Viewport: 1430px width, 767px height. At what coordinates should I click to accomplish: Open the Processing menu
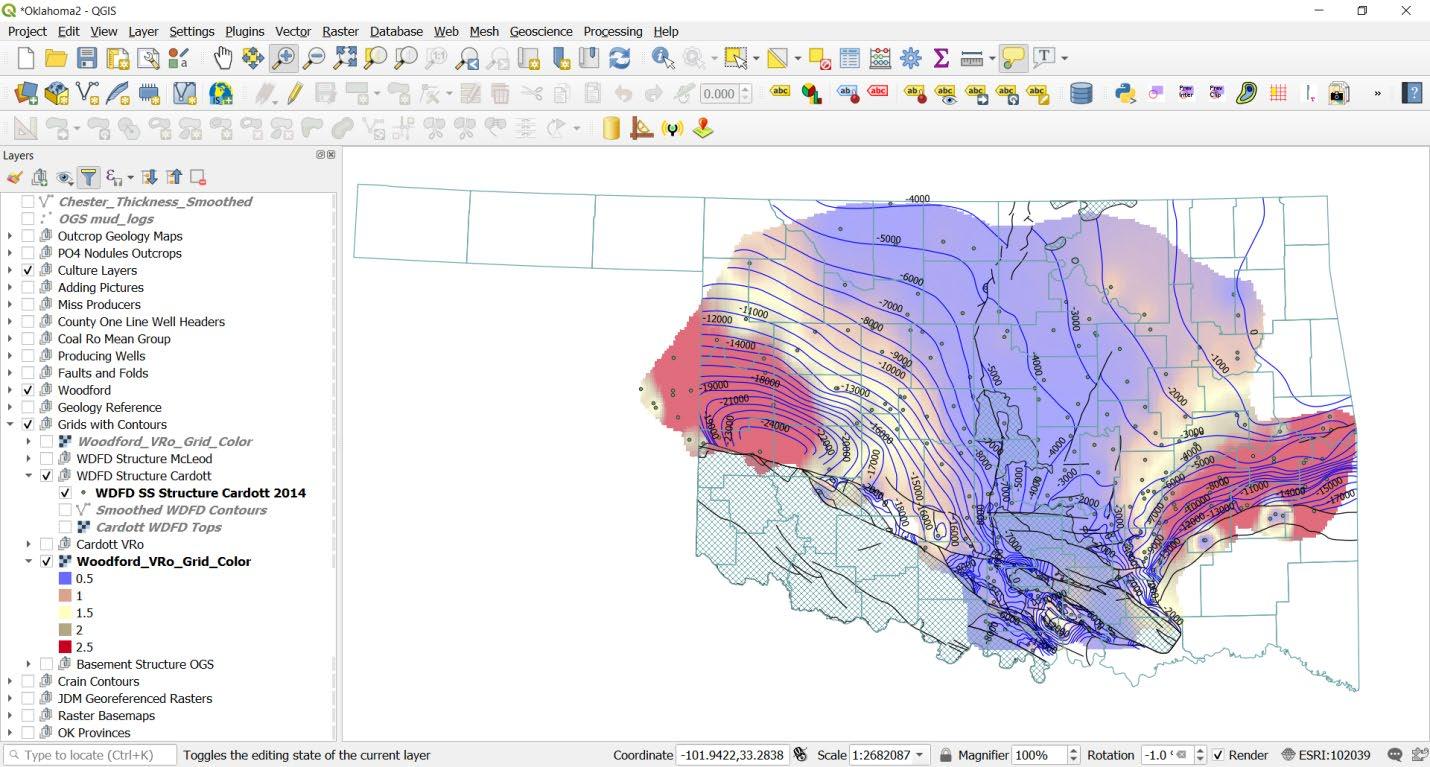point(613,32)
